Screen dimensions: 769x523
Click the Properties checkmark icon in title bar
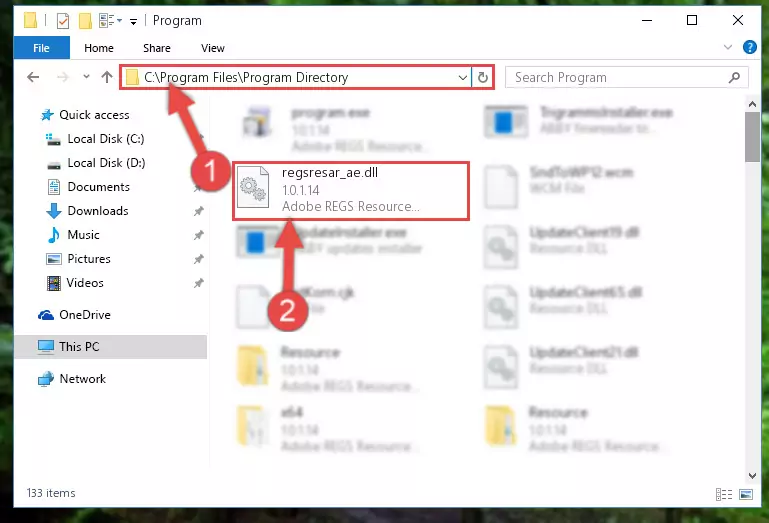[63, 21]
